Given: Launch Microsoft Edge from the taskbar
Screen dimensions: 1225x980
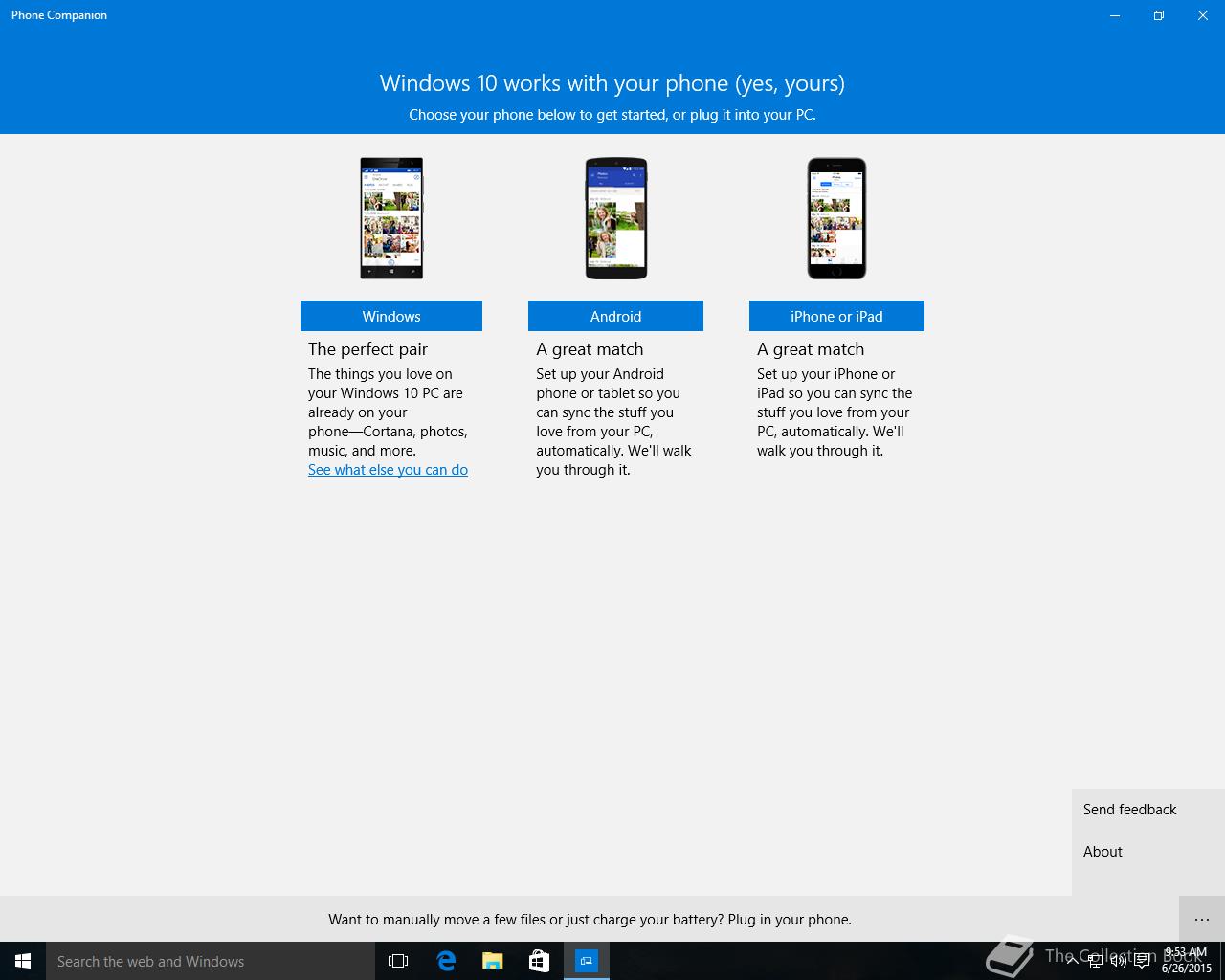Looking at the screenshot, I should click(445, 961).
